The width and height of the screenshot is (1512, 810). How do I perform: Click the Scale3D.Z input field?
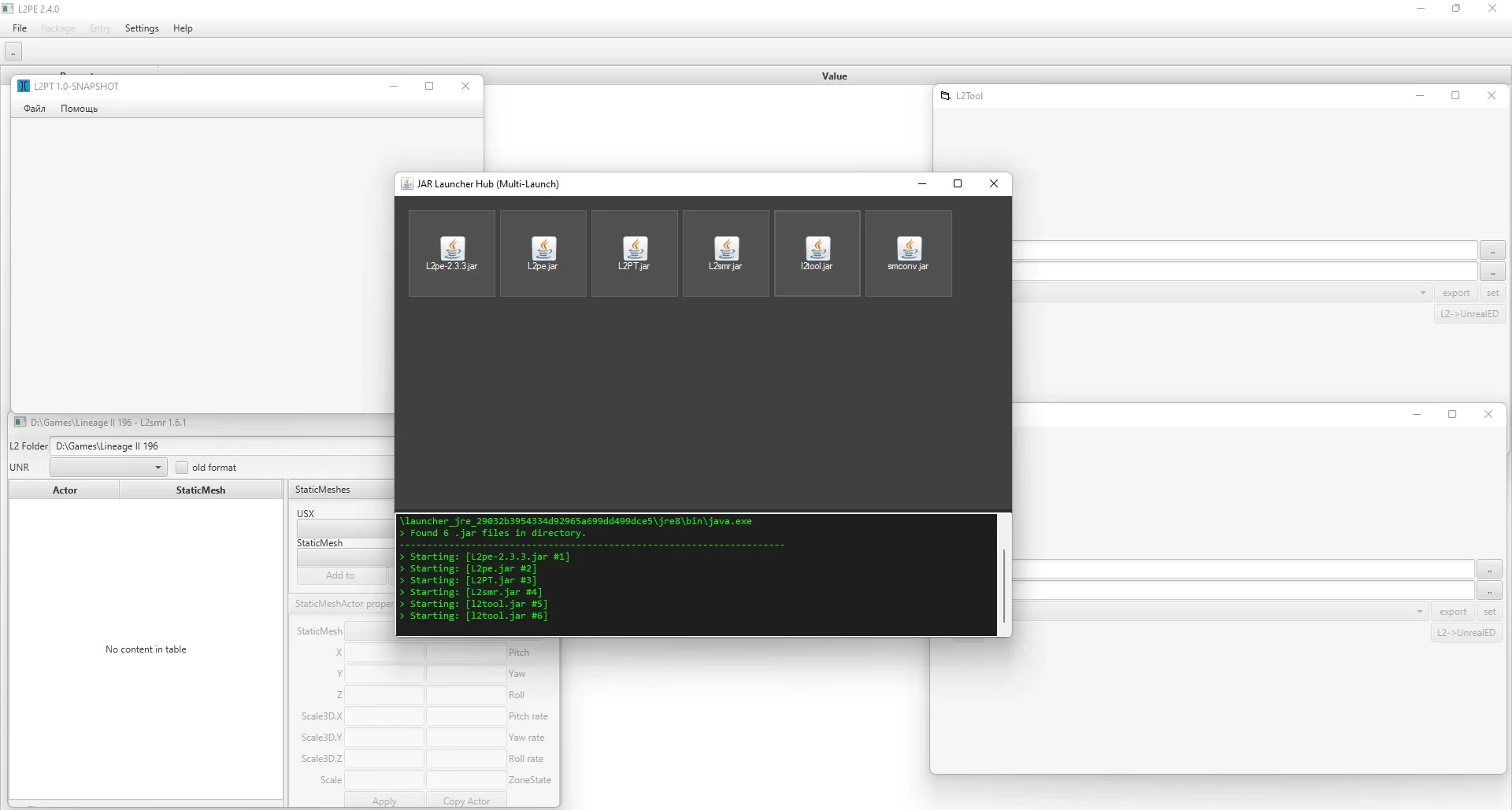point(384,759)
